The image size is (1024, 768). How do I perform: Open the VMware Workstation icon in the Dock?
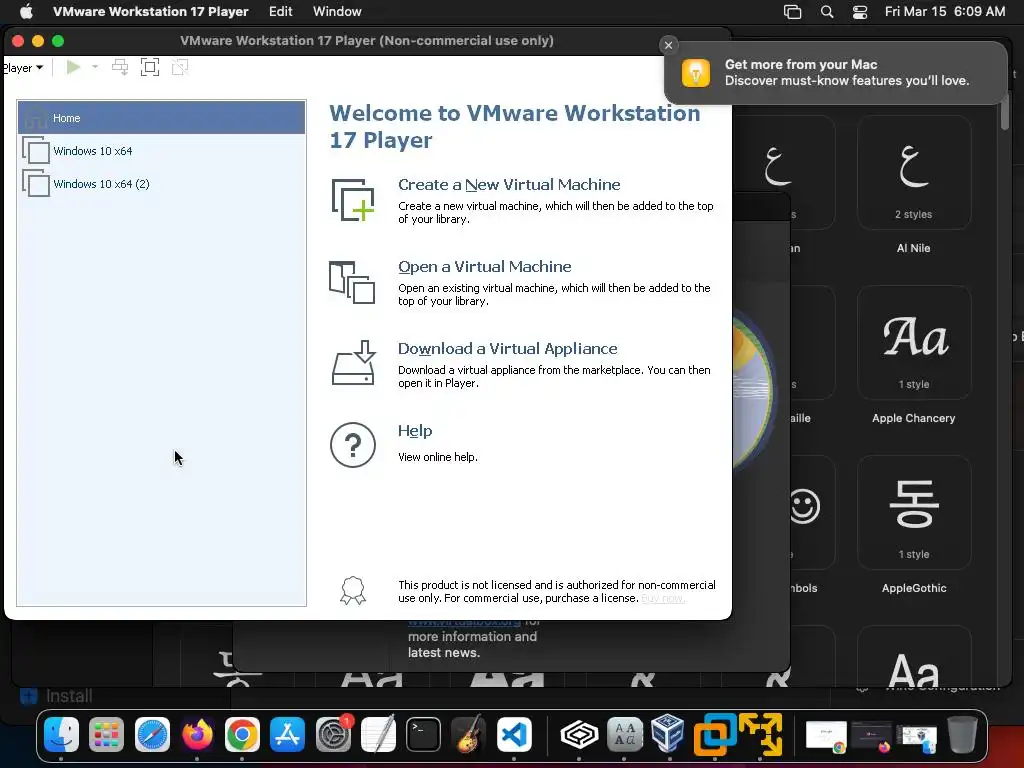click(x=714, y=735)
